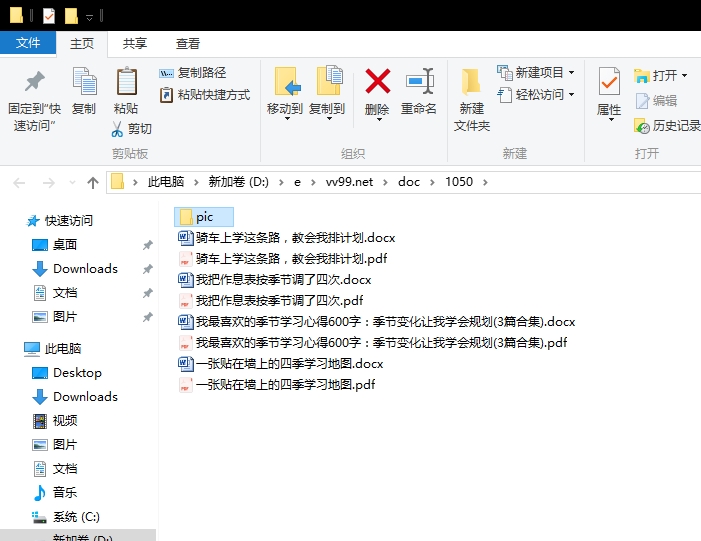Navigate to 新加卷 (D:) breadcrumb
This screenshot has width=701, height=541.
tap(239, 182)
